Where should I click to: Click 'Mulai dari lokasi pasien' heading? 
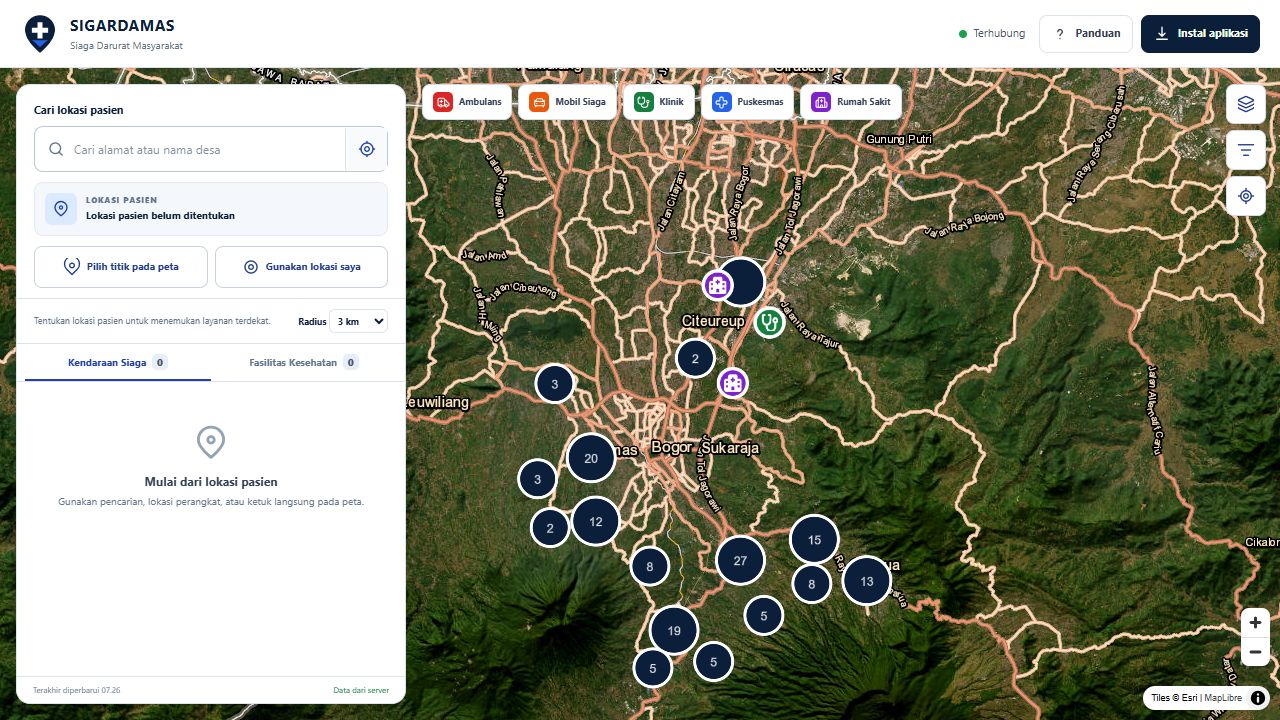tap(211, 482)
